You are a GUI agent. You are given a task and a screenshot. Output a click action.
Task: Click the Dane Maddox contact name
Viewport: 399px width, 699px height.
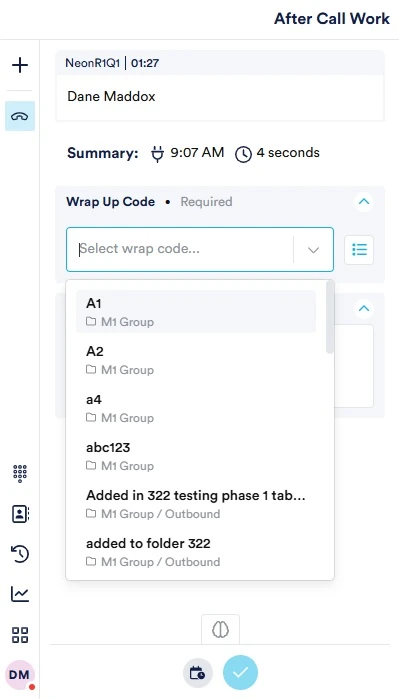(111, 96)
